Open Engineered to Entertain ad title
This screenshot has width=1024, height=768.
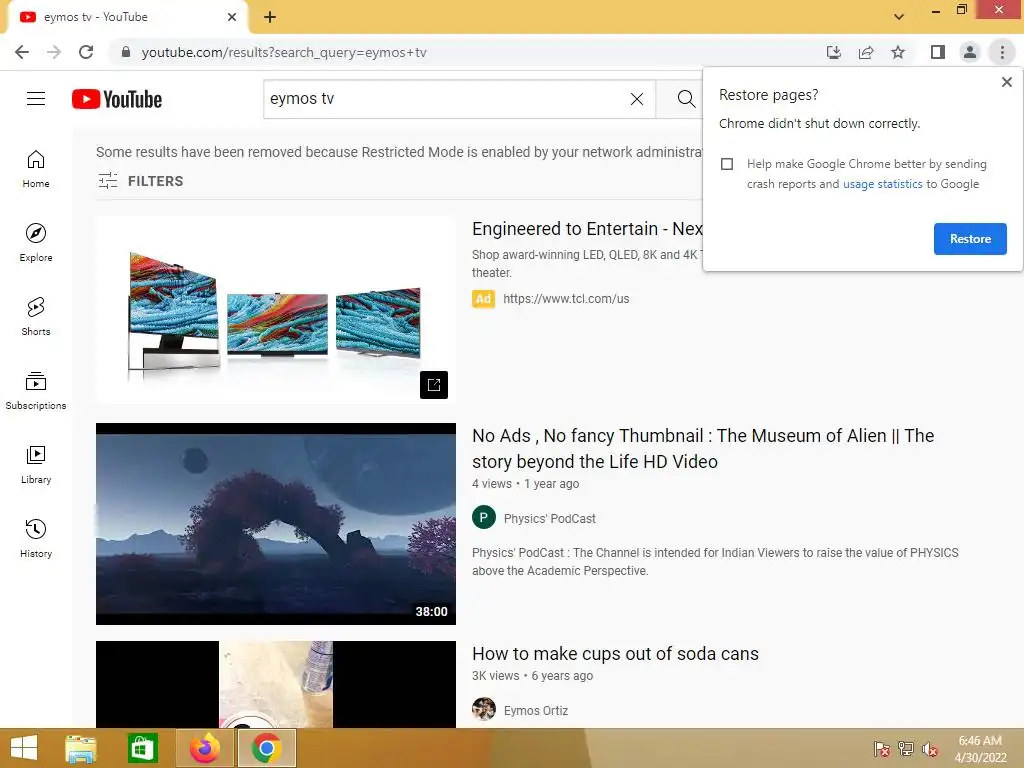coord(587,229)
